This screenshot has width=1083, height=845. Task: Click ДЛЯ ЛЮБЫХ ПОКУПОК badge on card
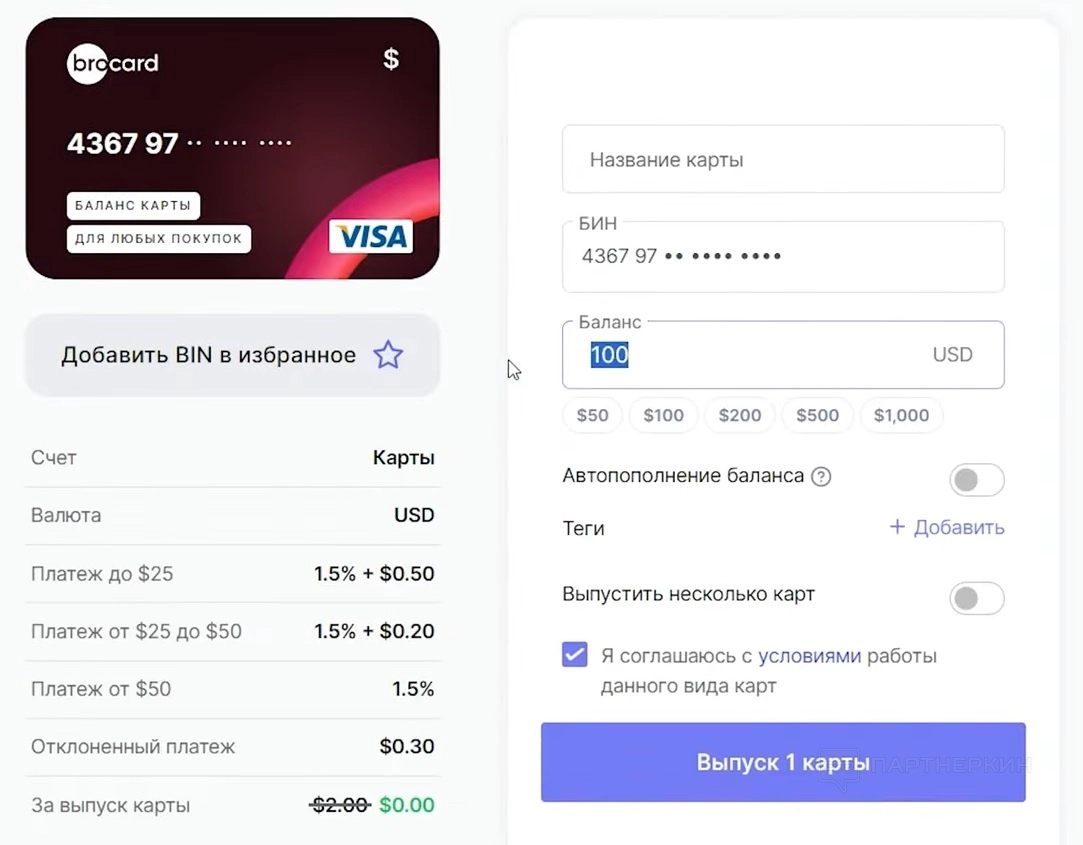[159, 238]
